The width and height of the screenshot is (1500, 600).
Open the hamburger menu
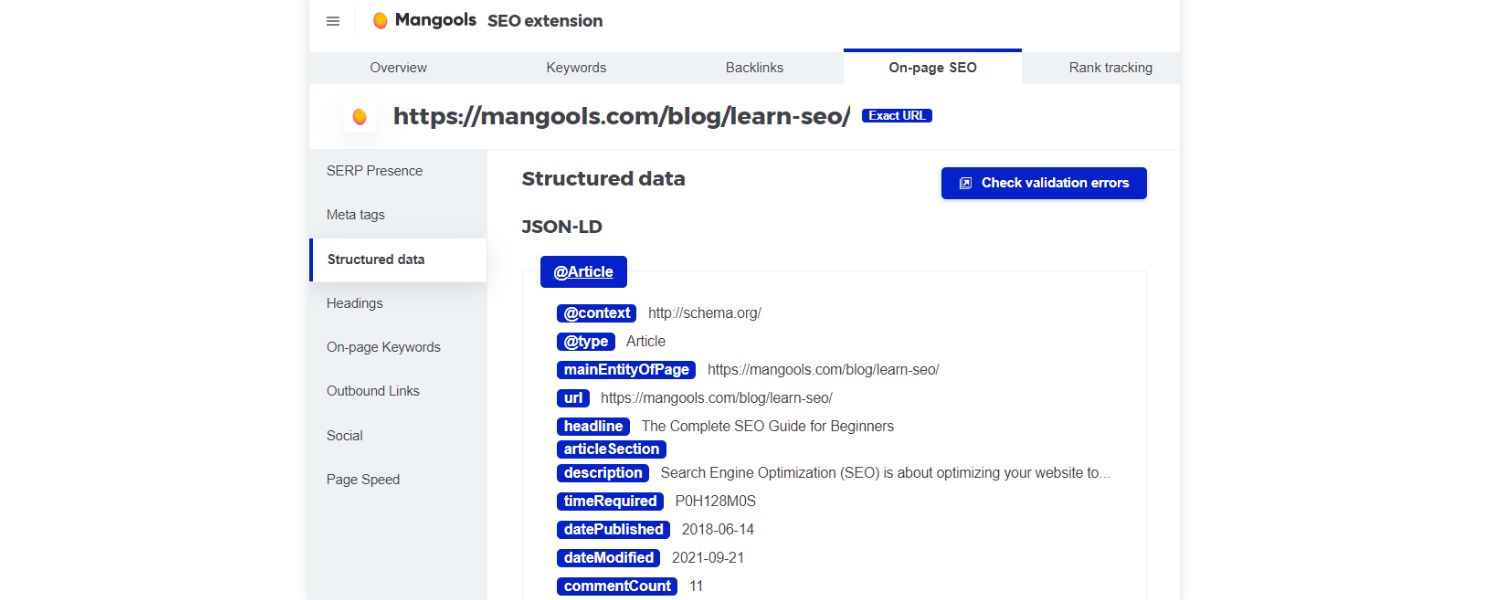[333, 20]
